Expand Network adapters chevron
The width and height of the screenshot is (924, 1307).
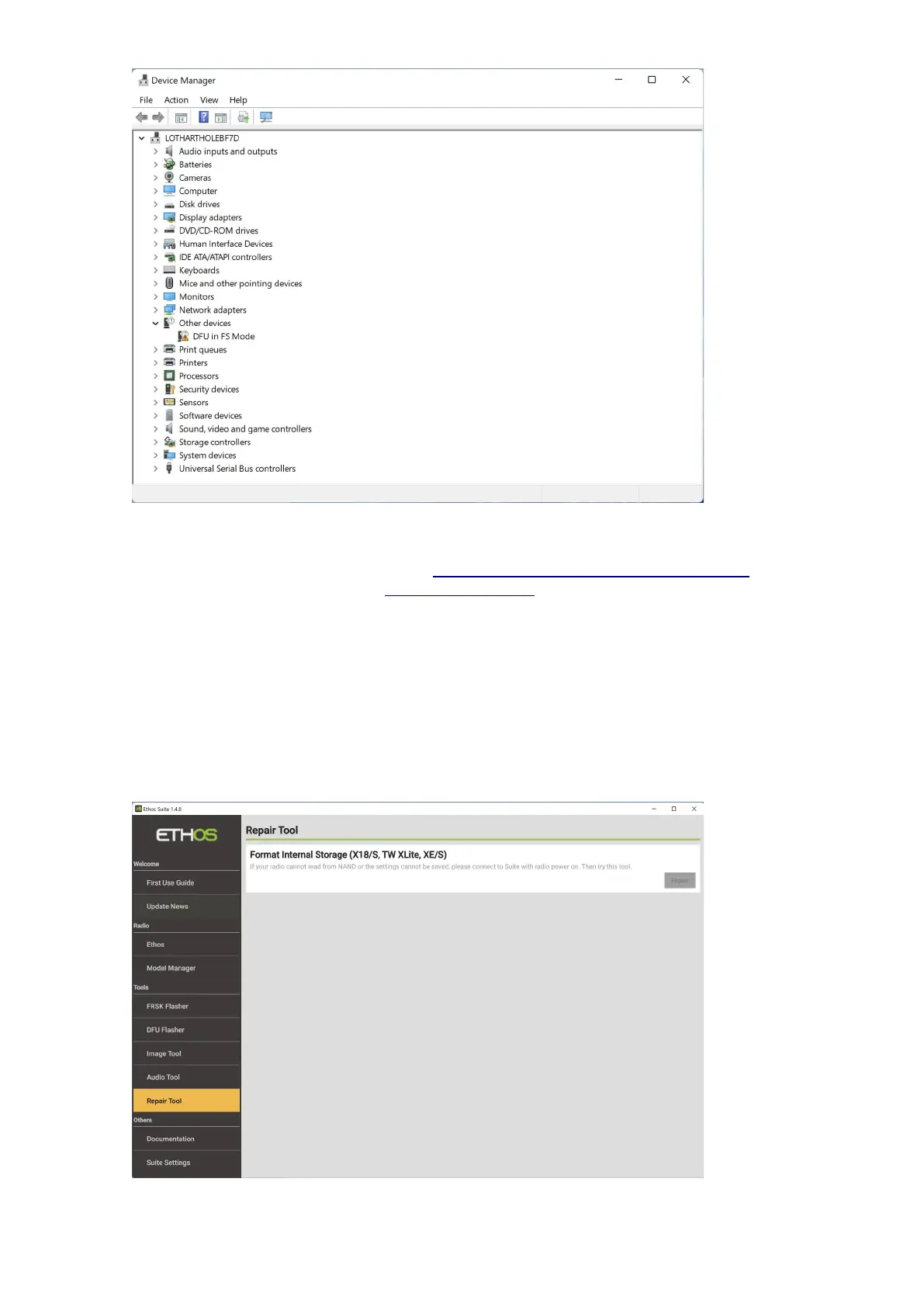[x=155, y=310]
